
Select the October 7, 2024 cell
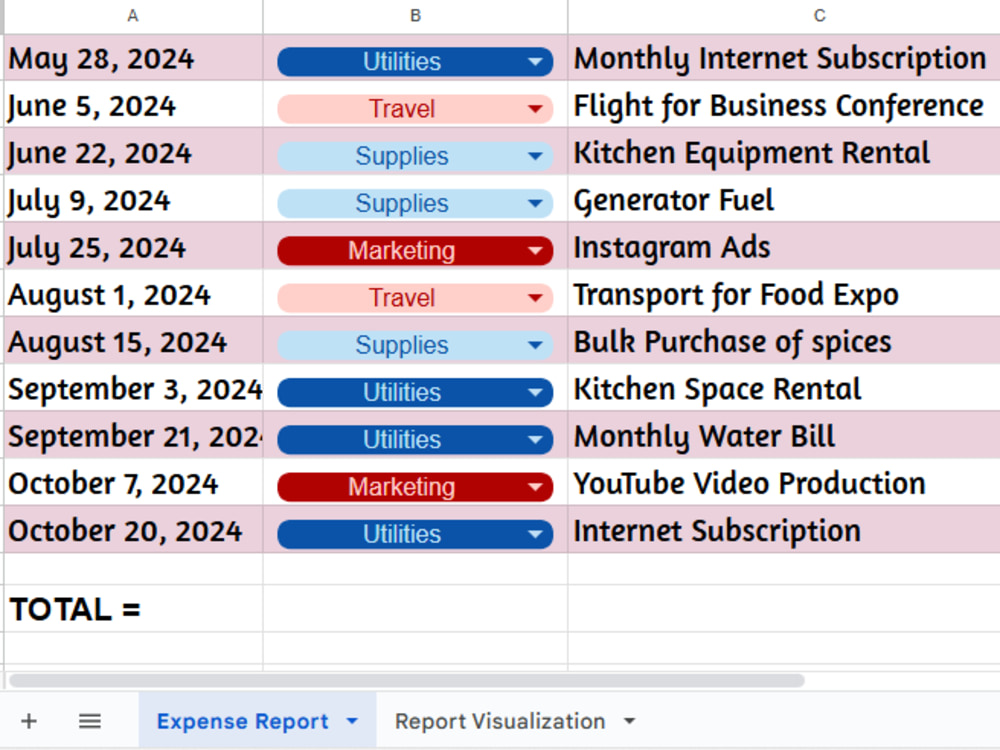point(133,482)
